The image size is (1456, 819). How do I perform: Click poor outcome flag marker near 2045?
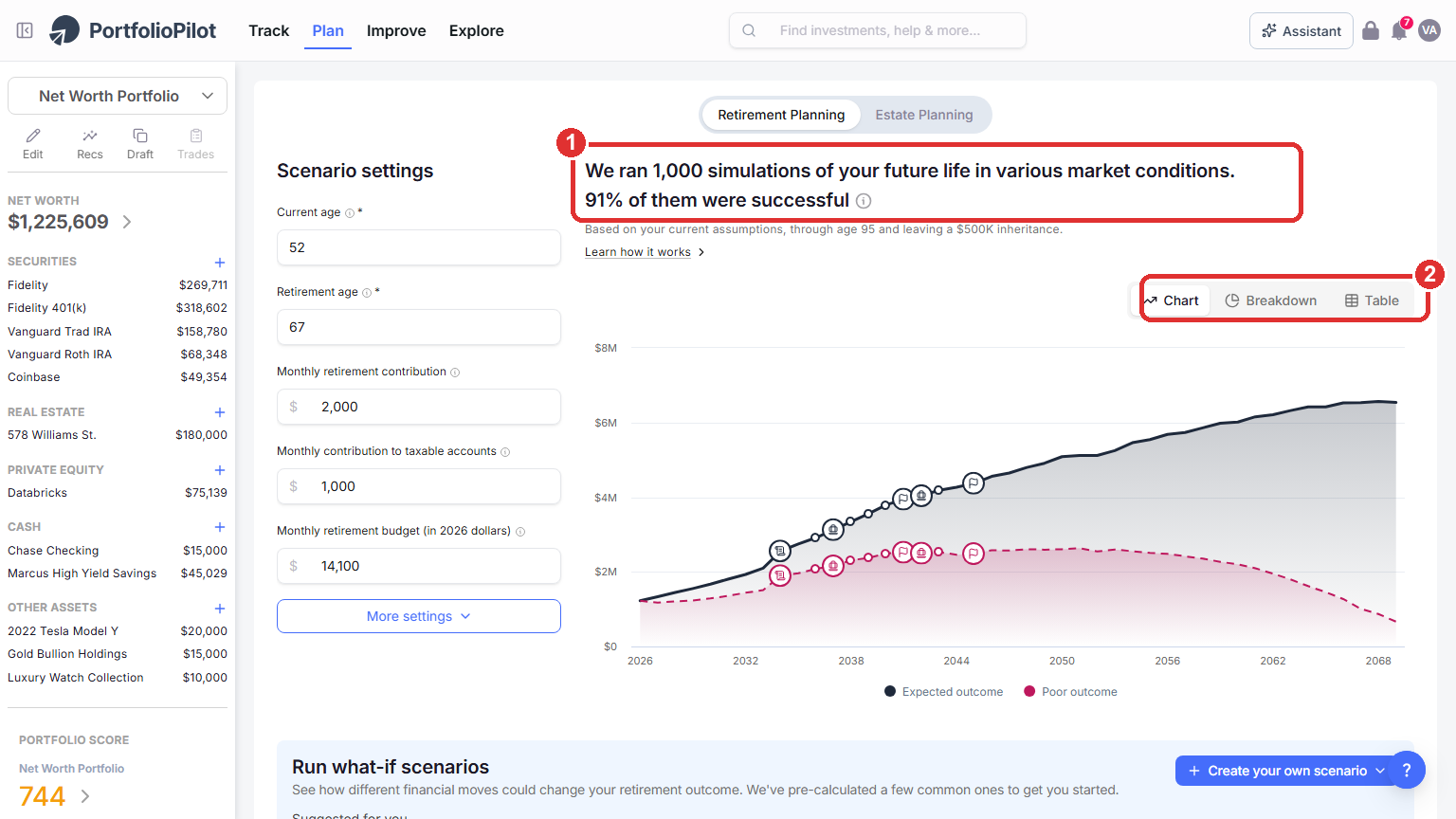pyautogui.click(x=974, y=554)
